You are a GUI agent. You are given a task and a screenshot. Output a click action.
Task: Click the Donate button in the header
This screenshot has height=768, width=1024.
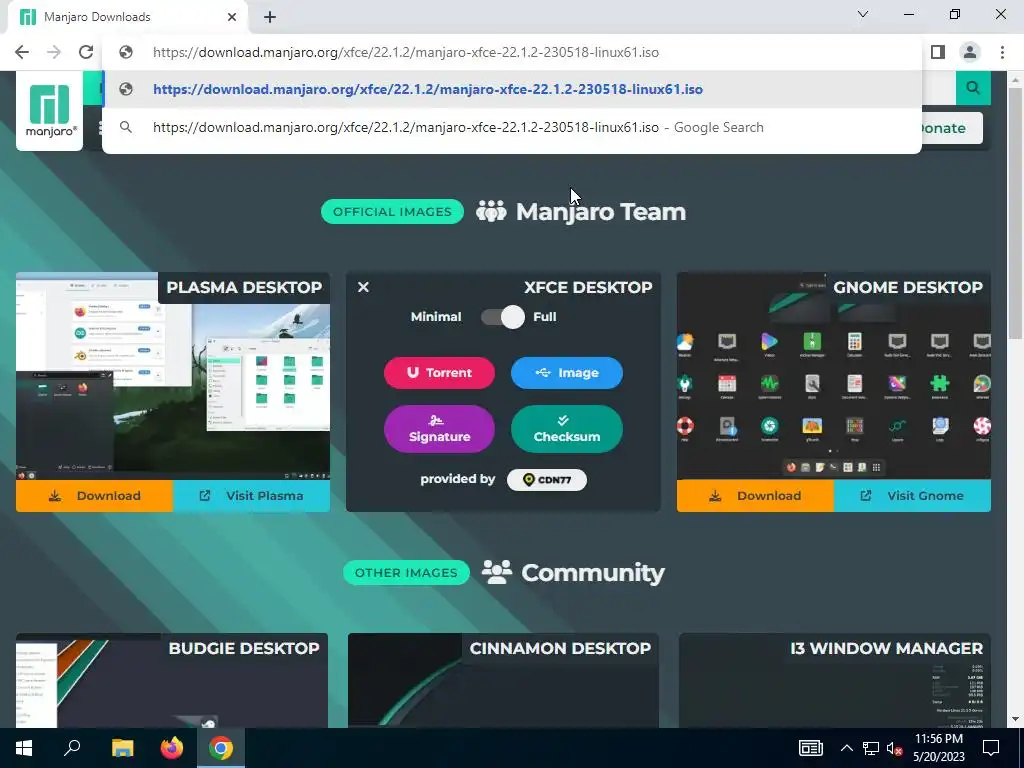[942, 128]
